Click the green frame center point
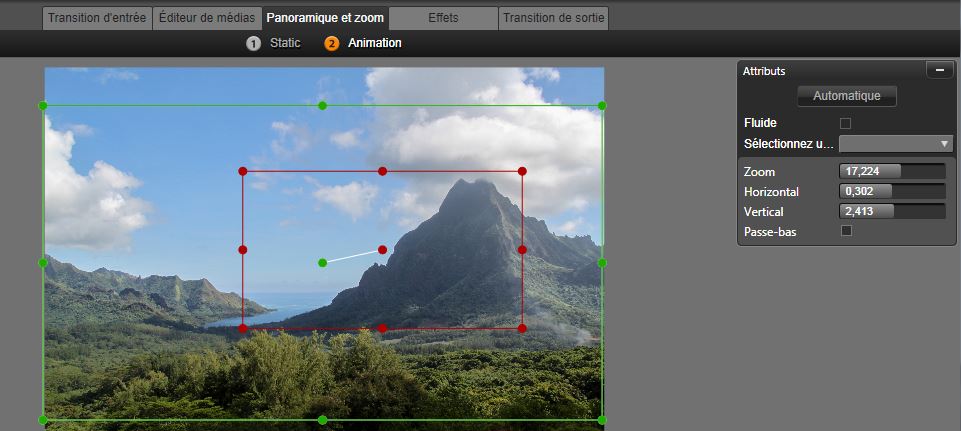 [322, 262]
